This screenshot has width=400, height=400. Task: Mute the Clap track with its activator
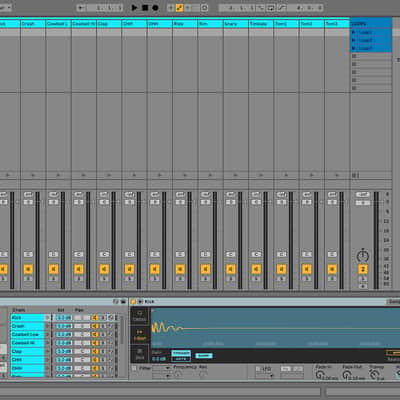pos(104,269)
